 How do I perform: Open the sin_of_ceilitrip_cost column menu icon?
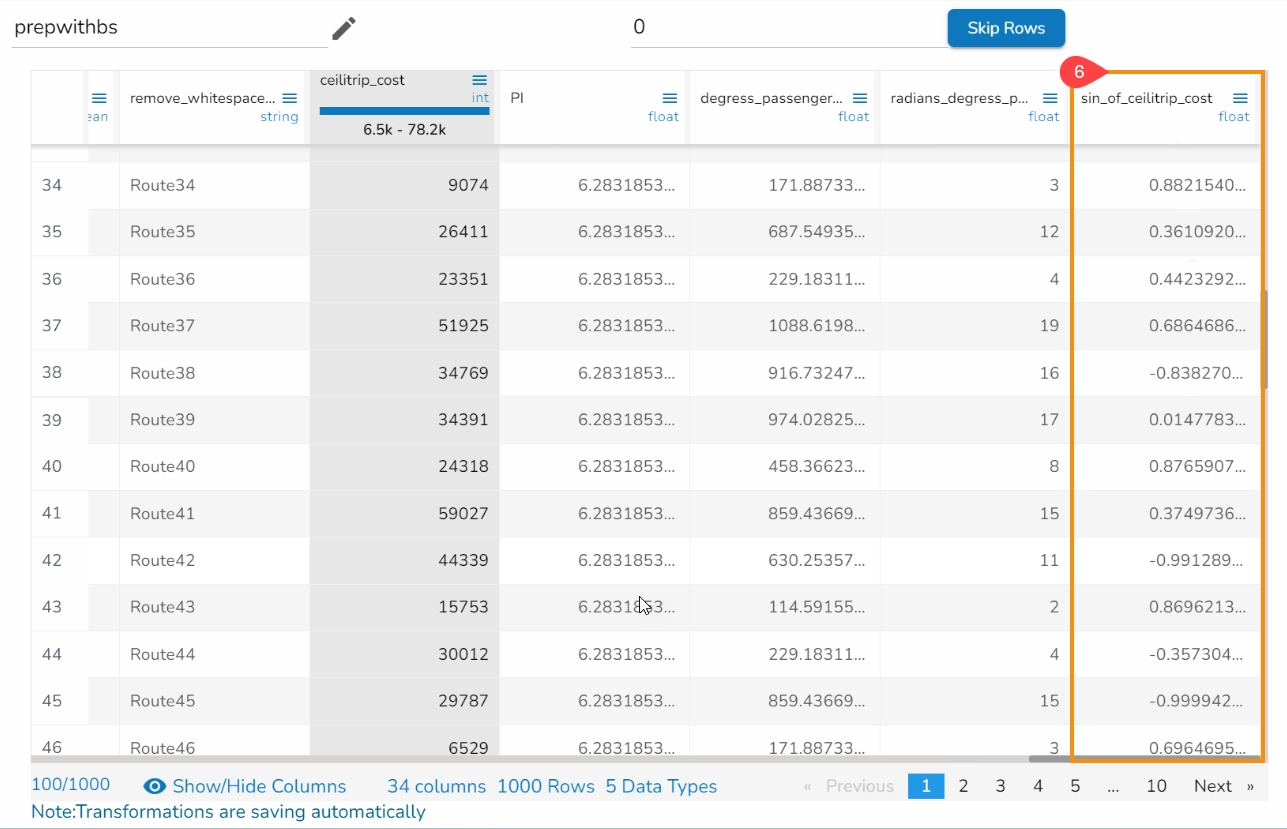(x=1240, y=98)
